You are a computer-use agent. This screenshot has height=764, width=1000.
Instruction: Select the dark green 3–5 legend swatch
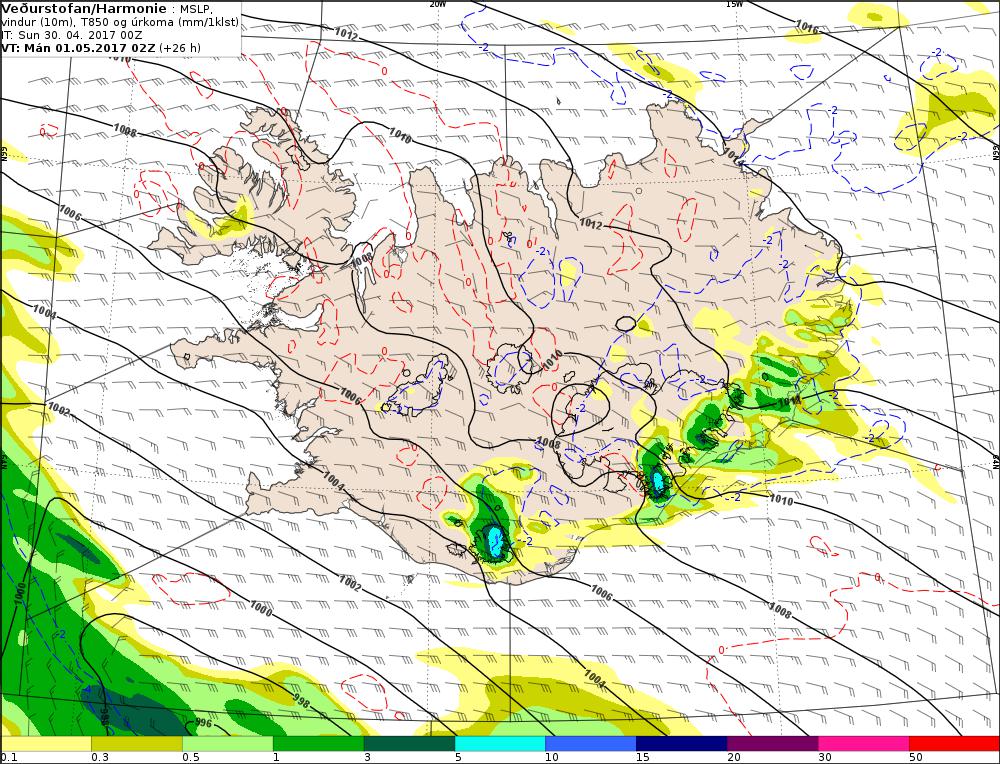[409, 744]
